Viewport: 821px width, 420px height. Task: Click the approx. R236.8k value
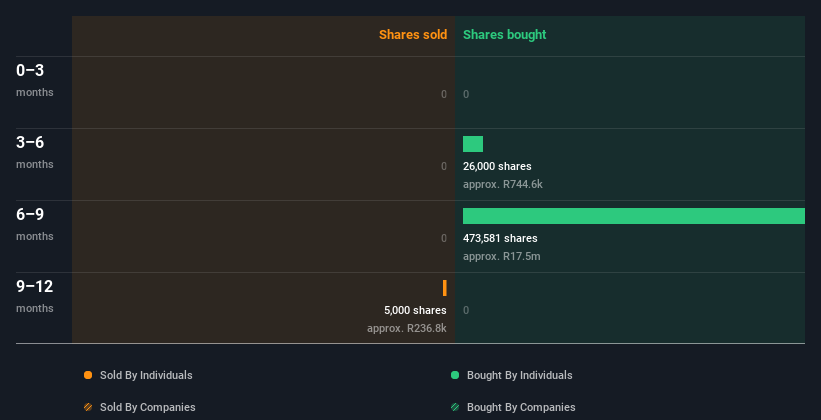[x=407, y=328]
